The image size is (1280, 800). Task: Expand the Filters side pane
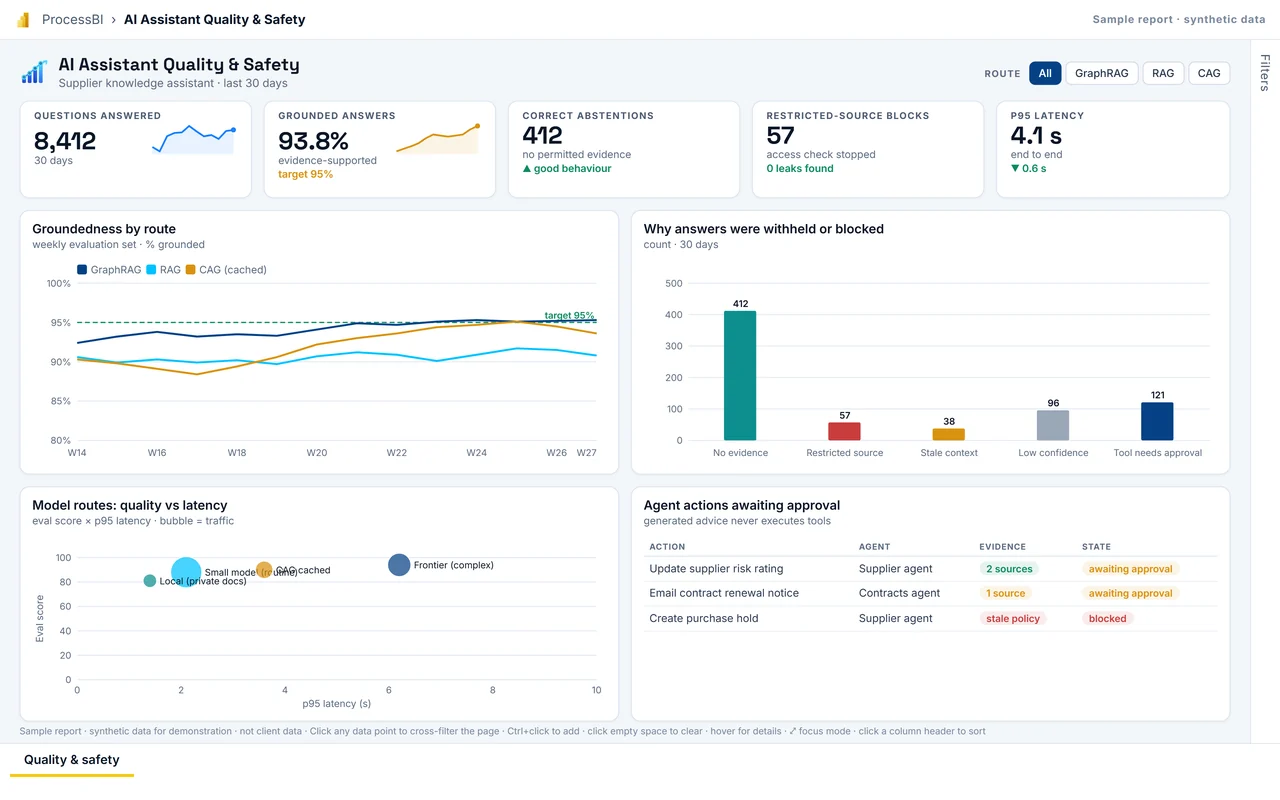point(1265,74)
